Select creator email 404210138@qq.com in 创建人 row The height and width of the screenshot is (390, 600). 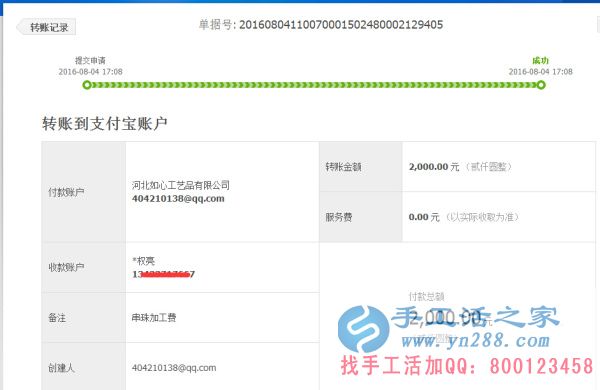click(174, 368)
